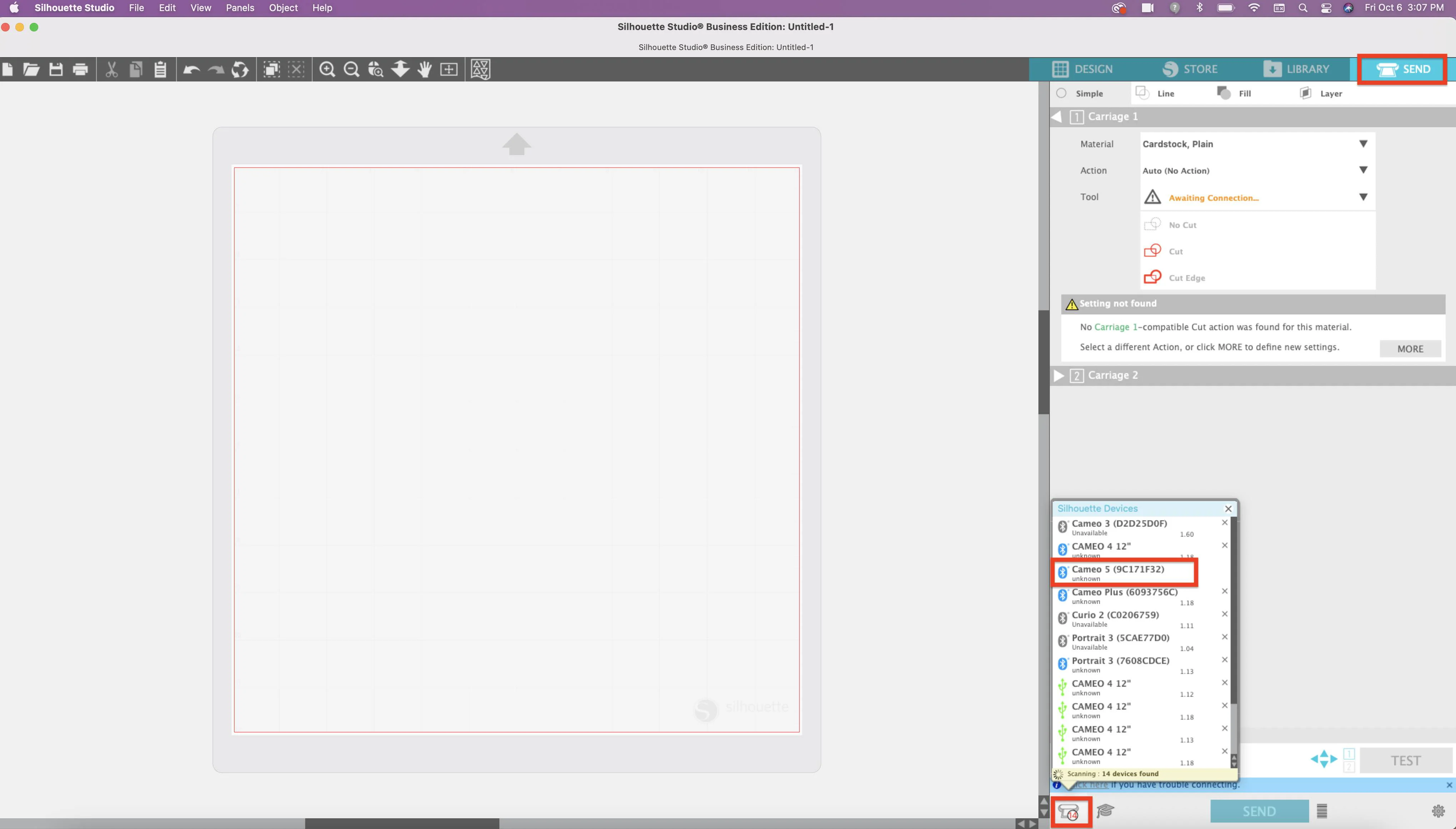Click the MORE button
This screenshot has width=1456, height=829.
[1409, 349]
